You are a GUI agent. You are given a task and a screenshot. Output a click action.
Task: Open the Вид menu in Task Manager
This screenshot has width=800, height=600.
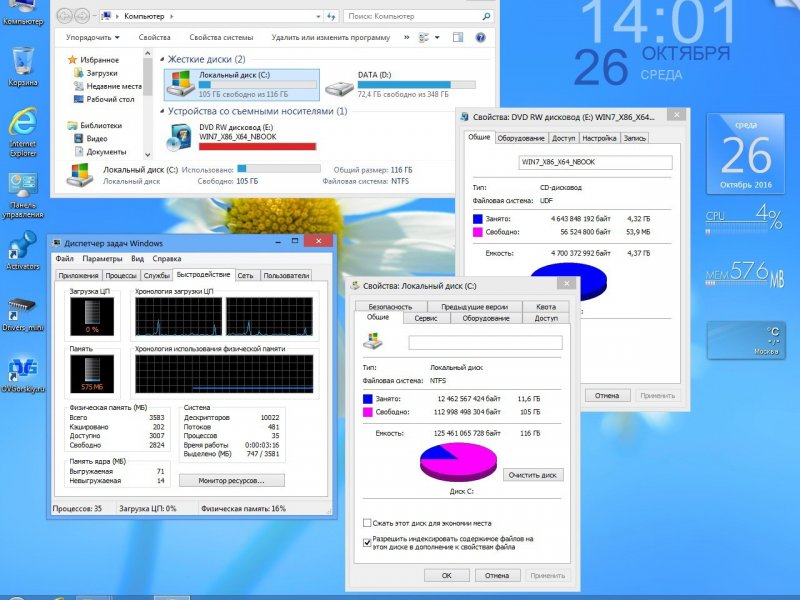pos(137,259)
